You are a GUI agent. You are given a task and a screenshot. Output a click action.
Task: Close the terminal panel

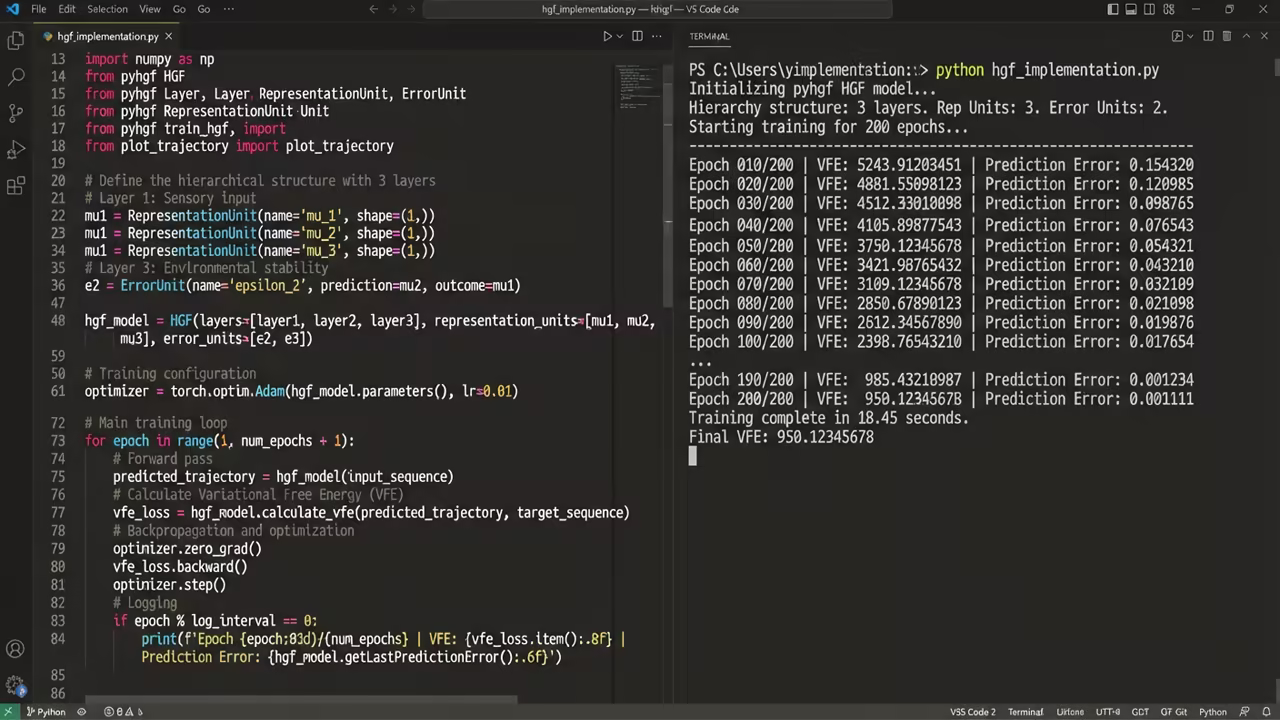click(x=1265, y=36)
